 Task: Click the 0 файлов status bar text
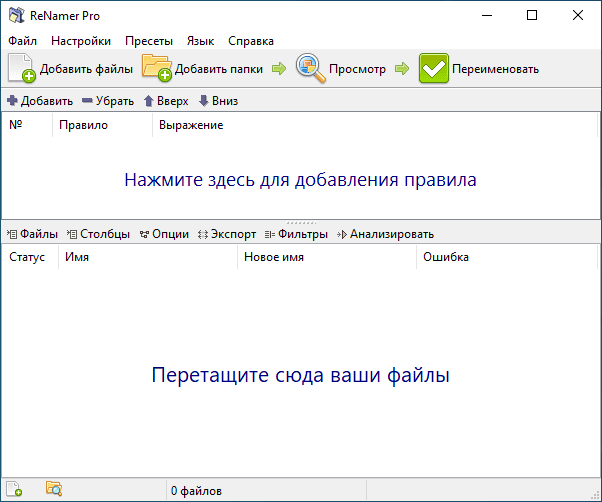pos(196,491)
